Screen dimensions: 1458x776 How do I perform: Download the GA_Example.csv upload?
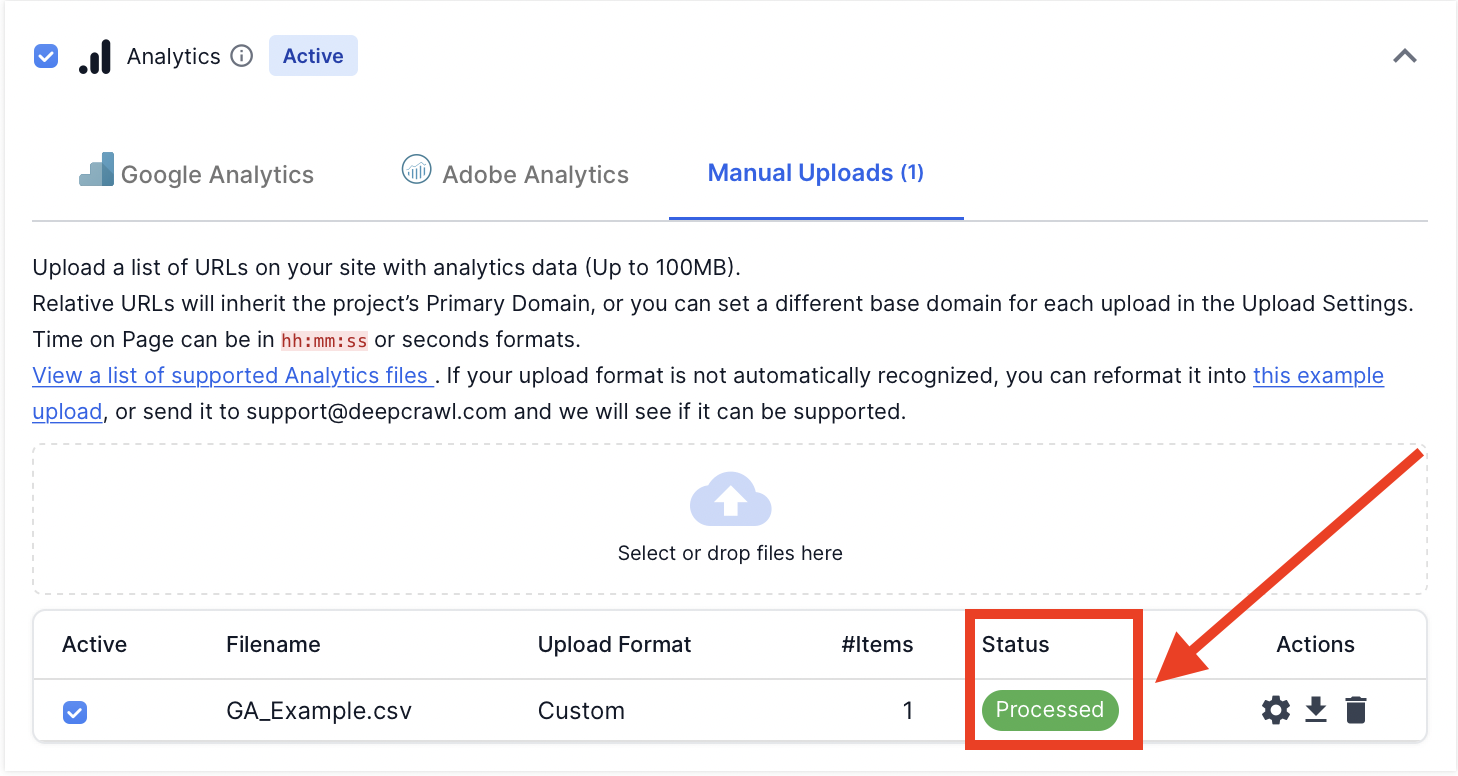tap(1315, 710)
